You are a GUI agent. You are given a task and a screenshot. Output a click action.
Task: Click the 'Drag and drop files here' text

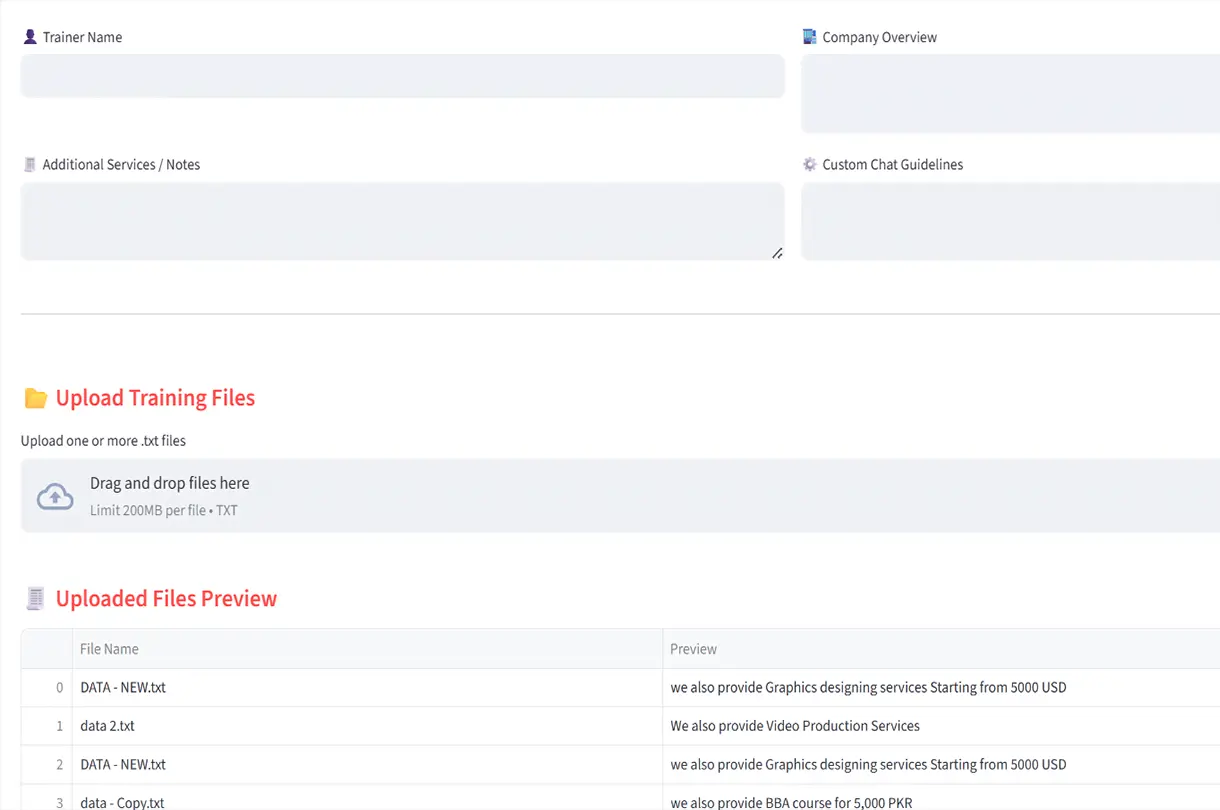coord(170,483)
